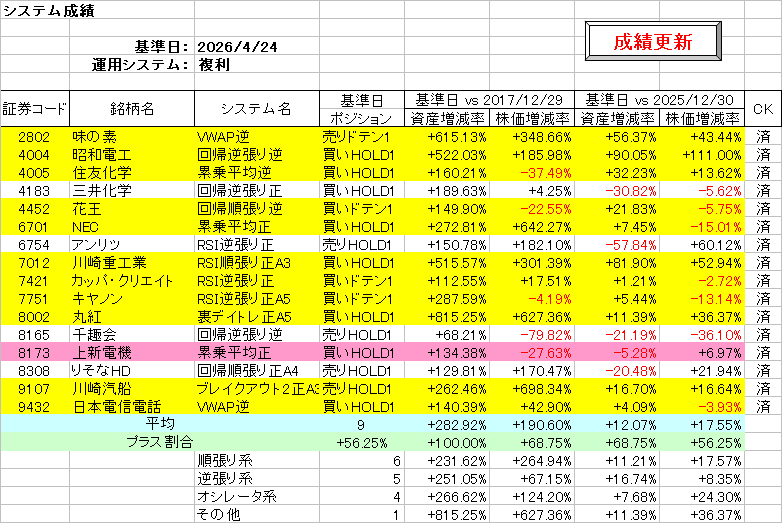The height and width of the screenshot is (523, 782).
Task: Click the +282.92% average value
Action: click(447, 424)
